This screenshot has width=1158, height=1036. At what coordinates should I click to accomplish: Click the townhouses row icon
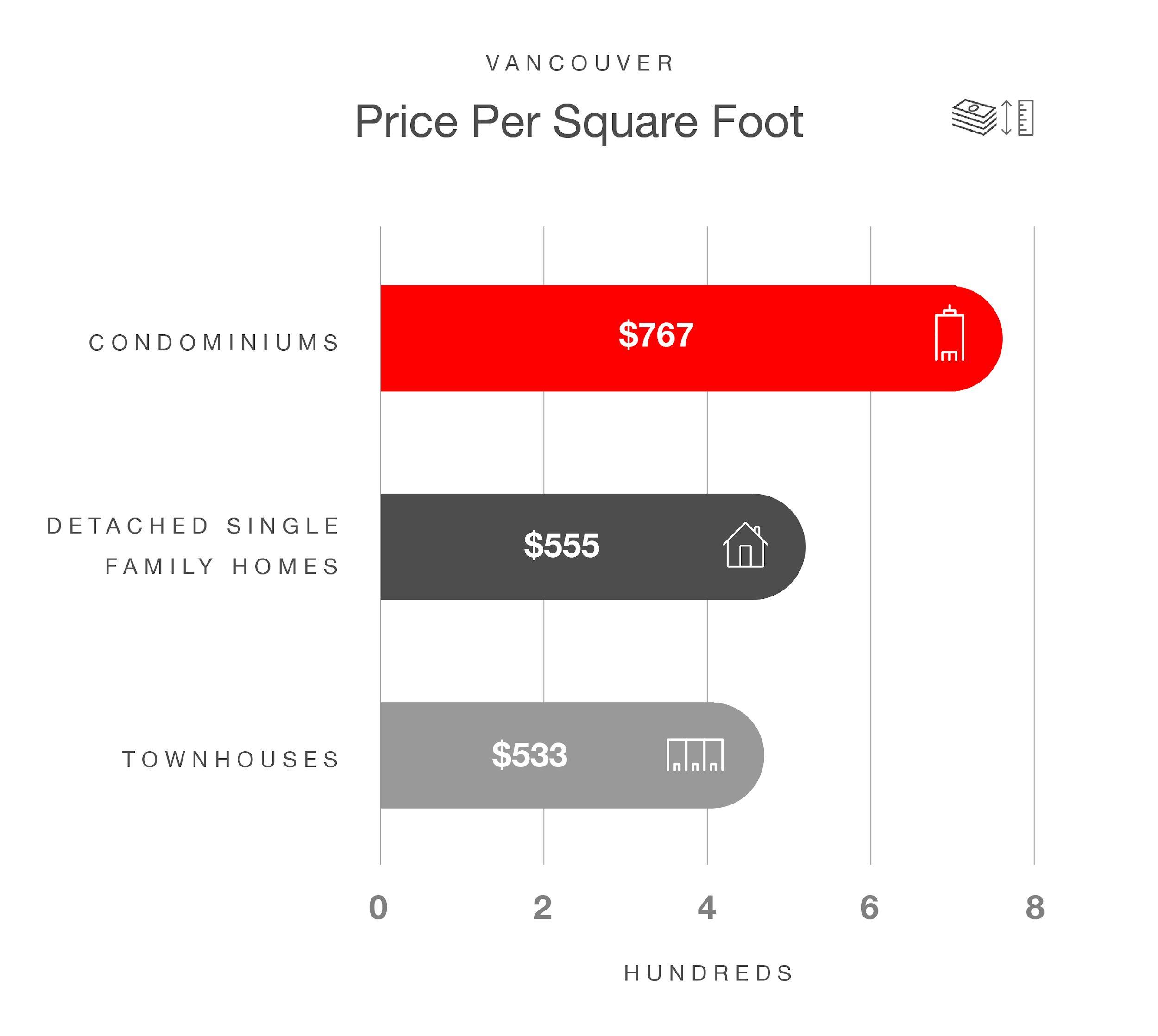[695, 755]
